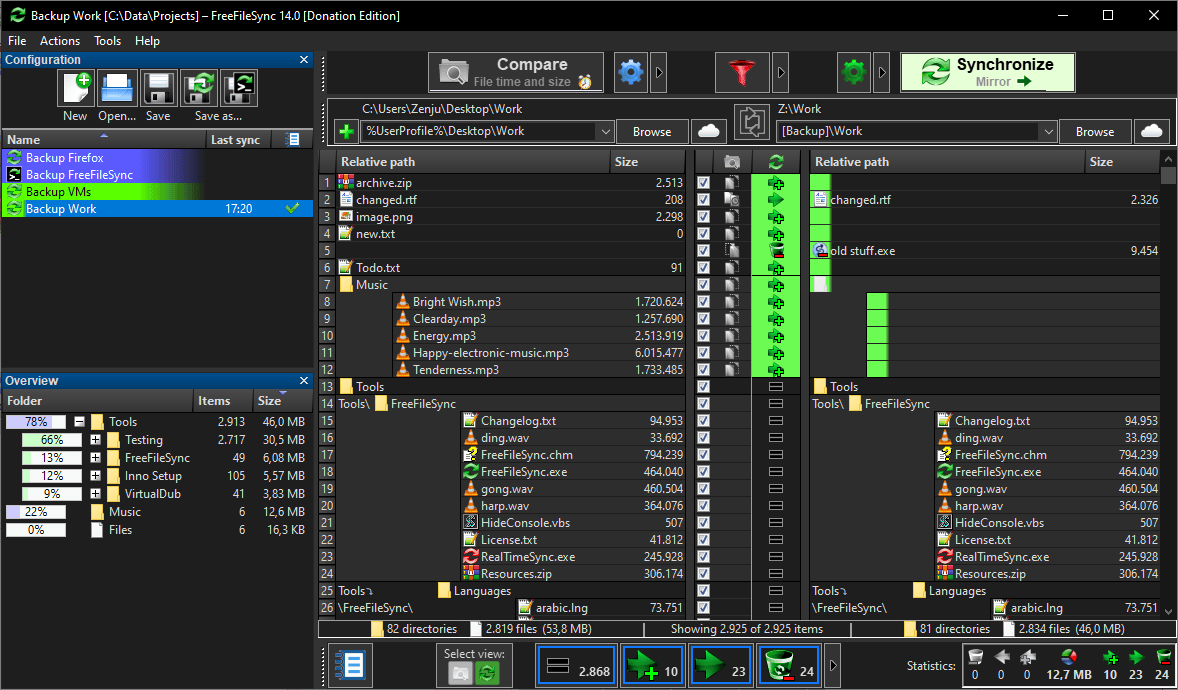Select the Backup VMs configuration
Screen dimensions: 1178x690
[158, 192]
